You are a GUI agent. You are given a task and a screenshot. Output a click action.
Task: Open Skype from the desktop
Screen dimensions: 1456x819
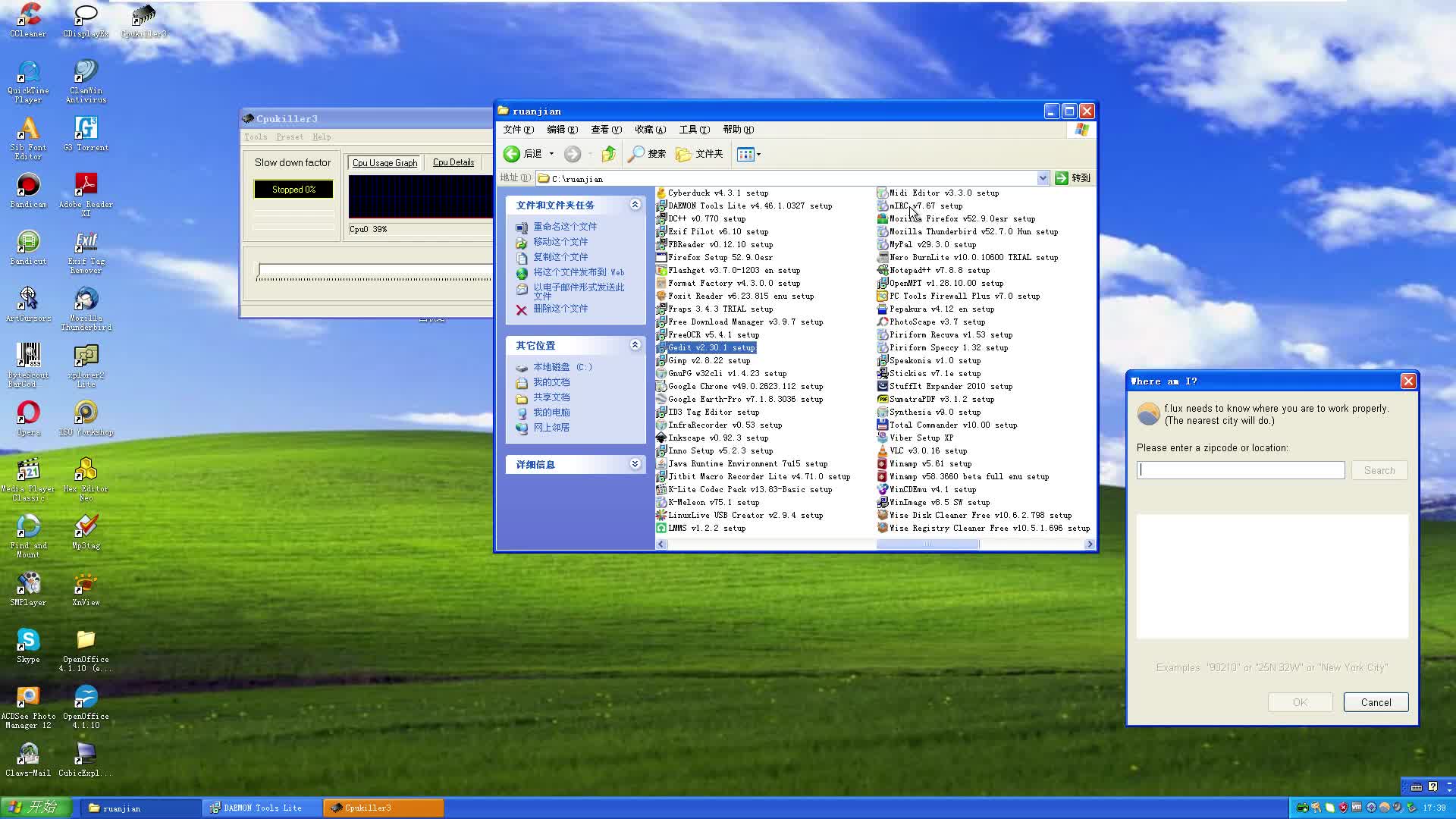(28, 641)
